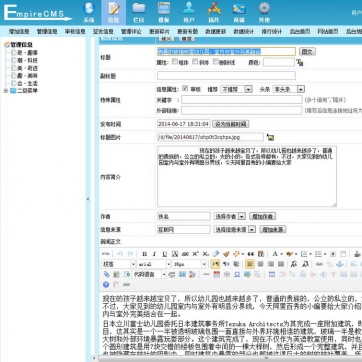Check the 删除线 strikethrough checkbox

216,62
